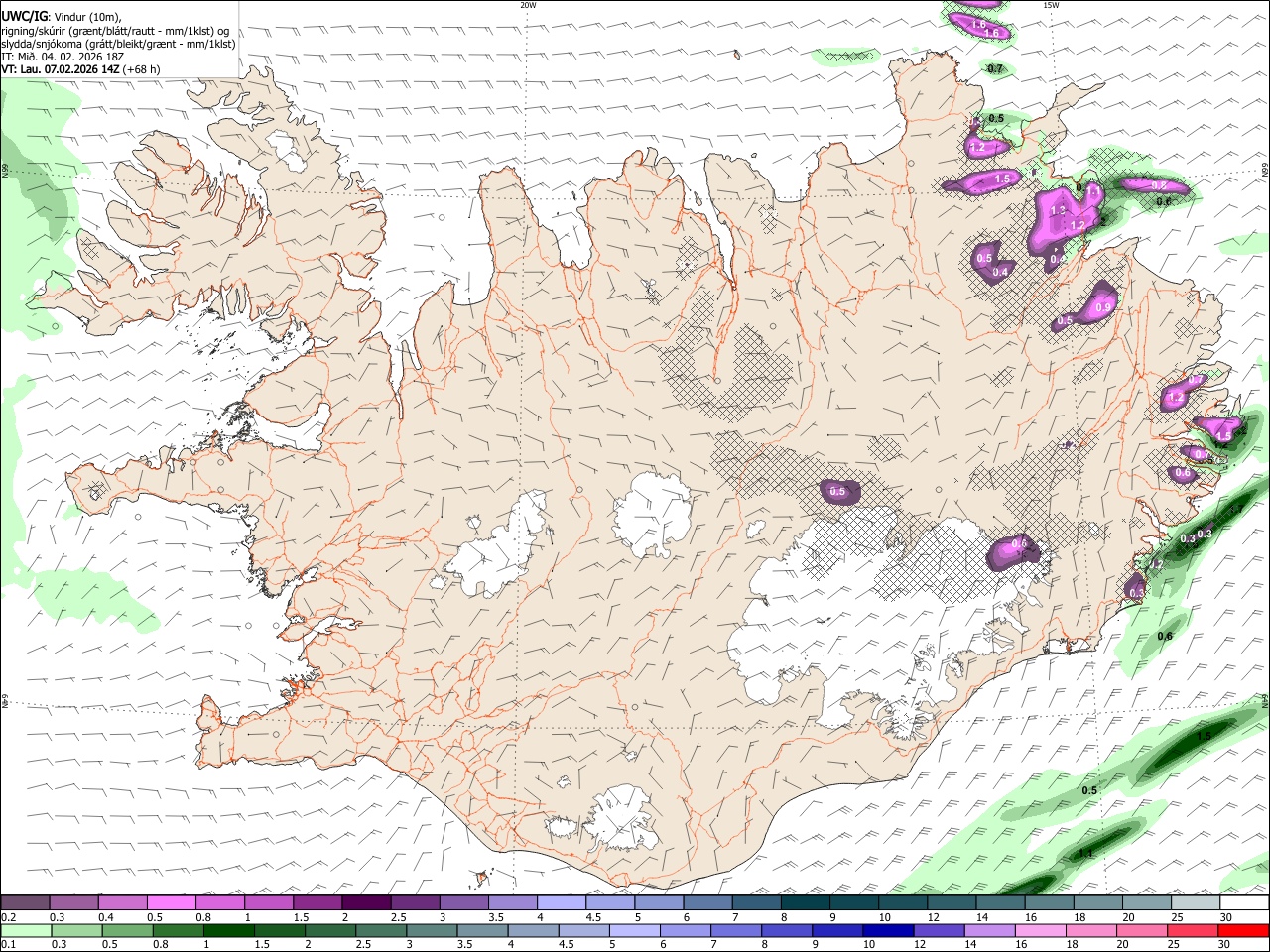Pick the deep blue 10 rain legend swatch
Image resolution: width=1270 pixels, height=952 pixels.
[x=888, y=930]
